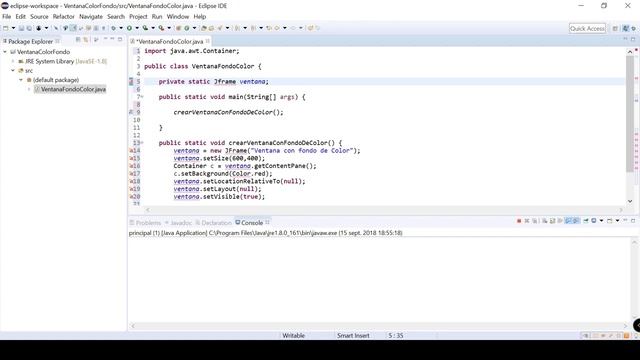Click the Open Type toolbar icon
640x360 pixels.
tap(204, 28)
